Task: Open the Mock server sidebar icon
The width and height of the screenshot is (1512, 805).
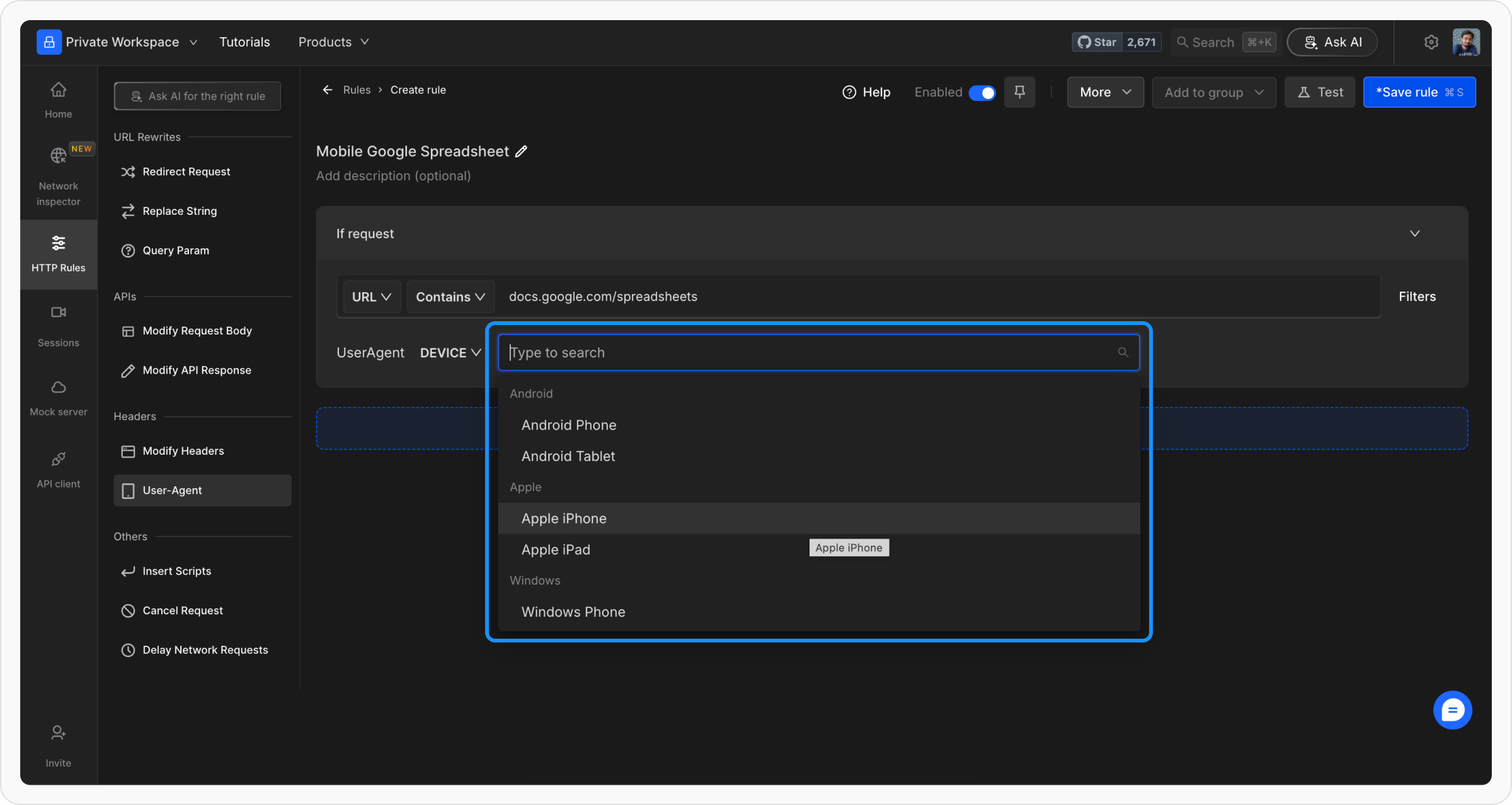Action: [x=58, y=397]
